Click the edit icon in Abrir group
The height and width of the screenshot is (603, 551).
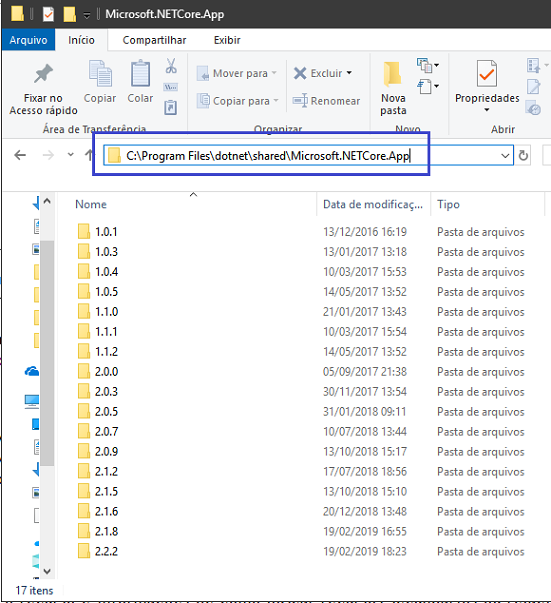pyautogui.click(x=533, y=87)
